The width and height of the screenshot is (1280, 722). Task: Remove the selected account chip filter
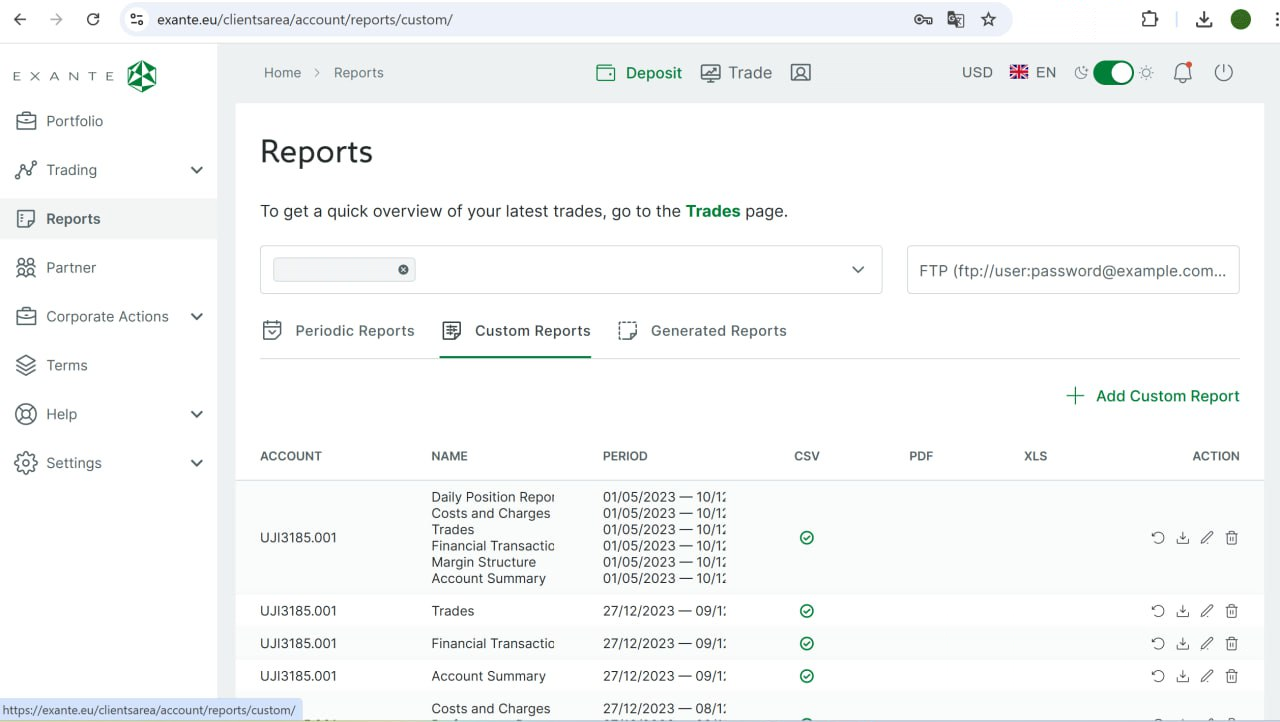point(403,270)
